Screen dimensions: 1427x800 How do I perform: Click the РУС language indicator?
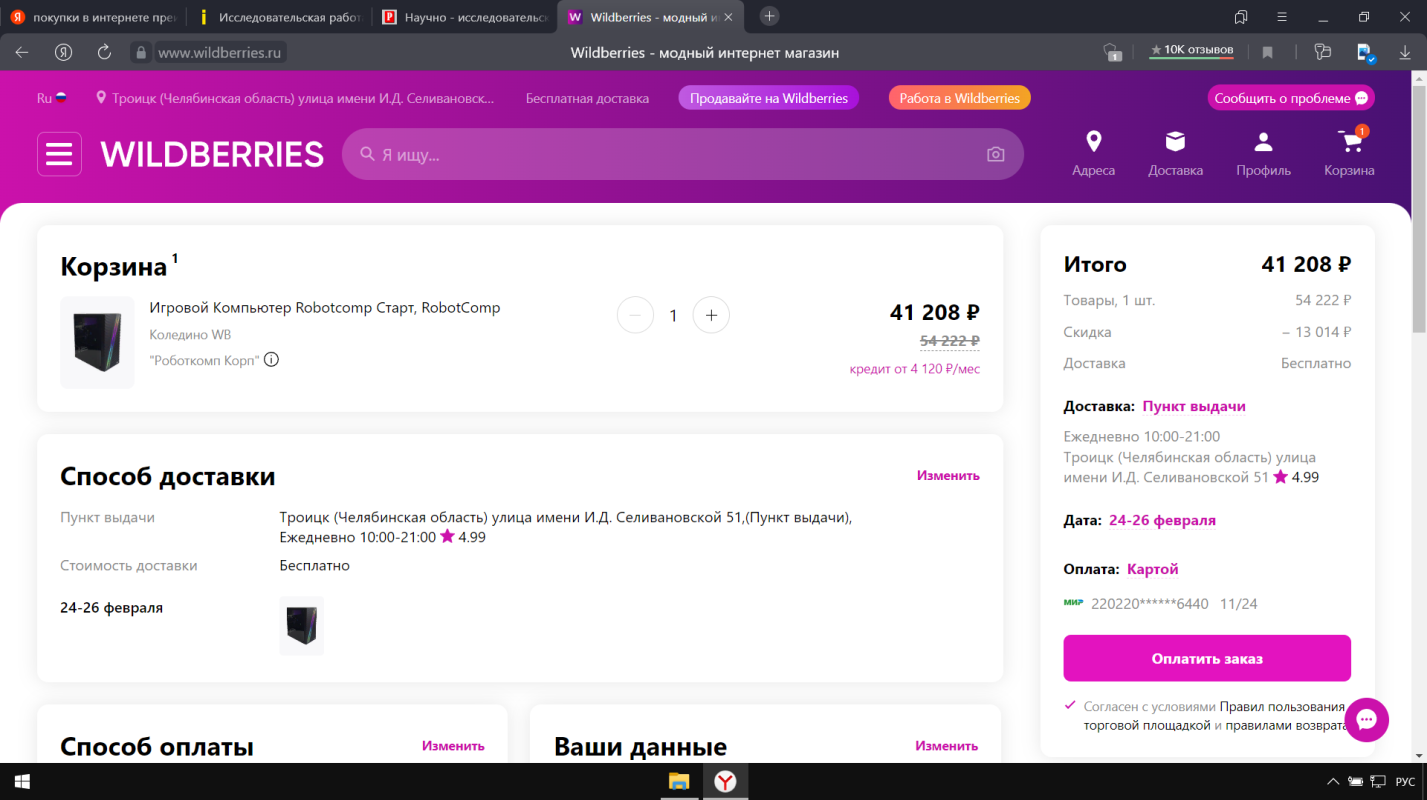click(x=1405, y=781)
